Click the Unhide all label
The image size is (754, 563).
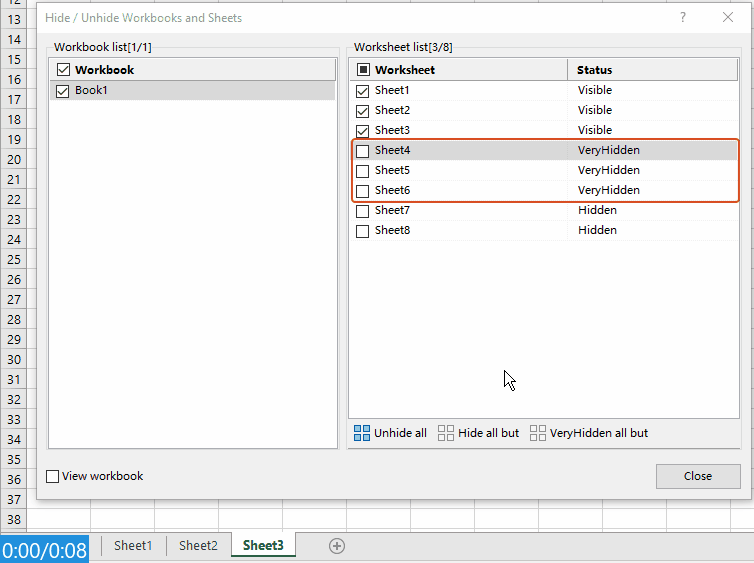pyautogui.click(x=400, y=433)
